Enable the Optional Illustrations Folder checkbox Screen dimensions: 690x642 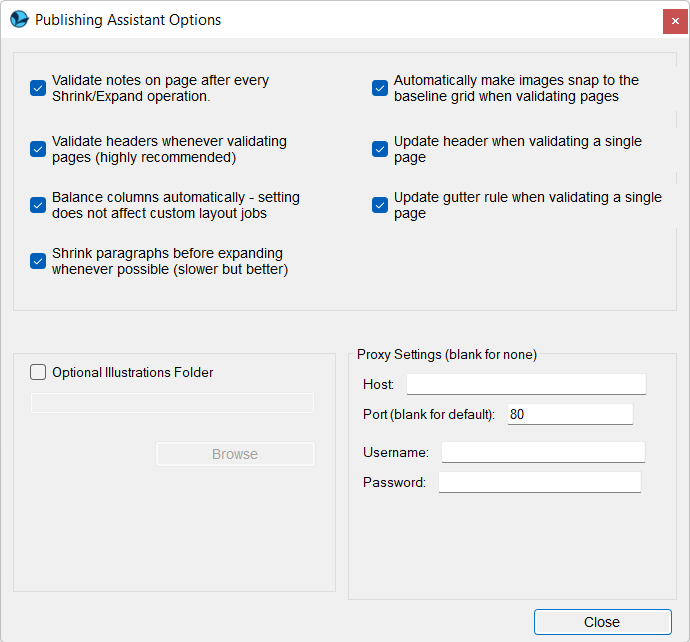38,372
